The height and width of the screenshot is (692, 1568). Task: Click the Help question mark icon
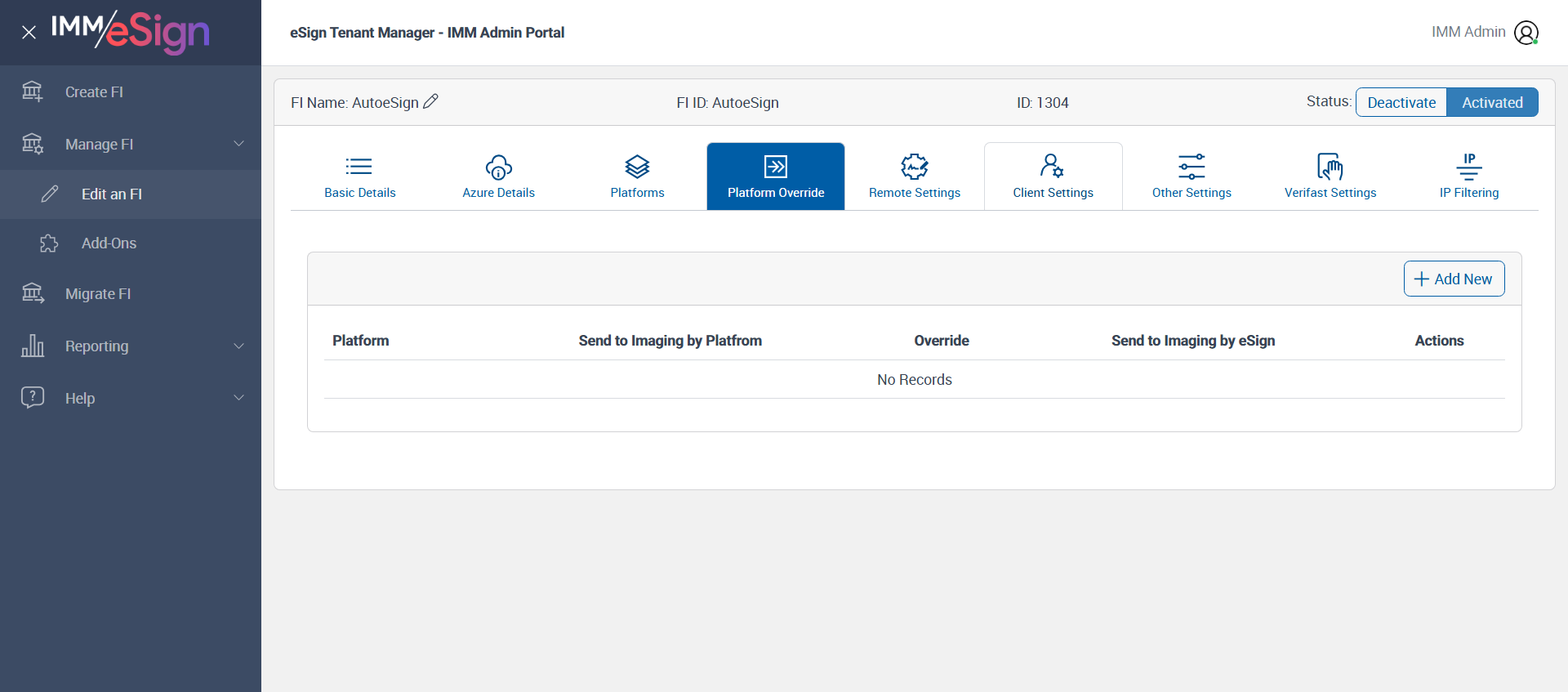click(x=33, y=397)
